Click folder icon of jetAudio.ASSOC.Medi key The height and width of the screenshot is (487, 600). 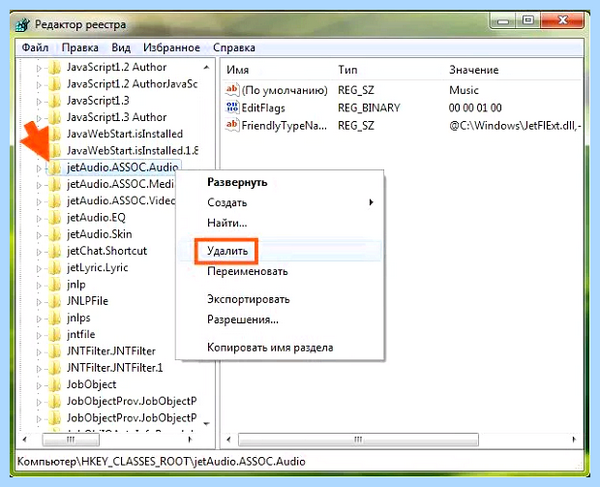pos(55,184)
